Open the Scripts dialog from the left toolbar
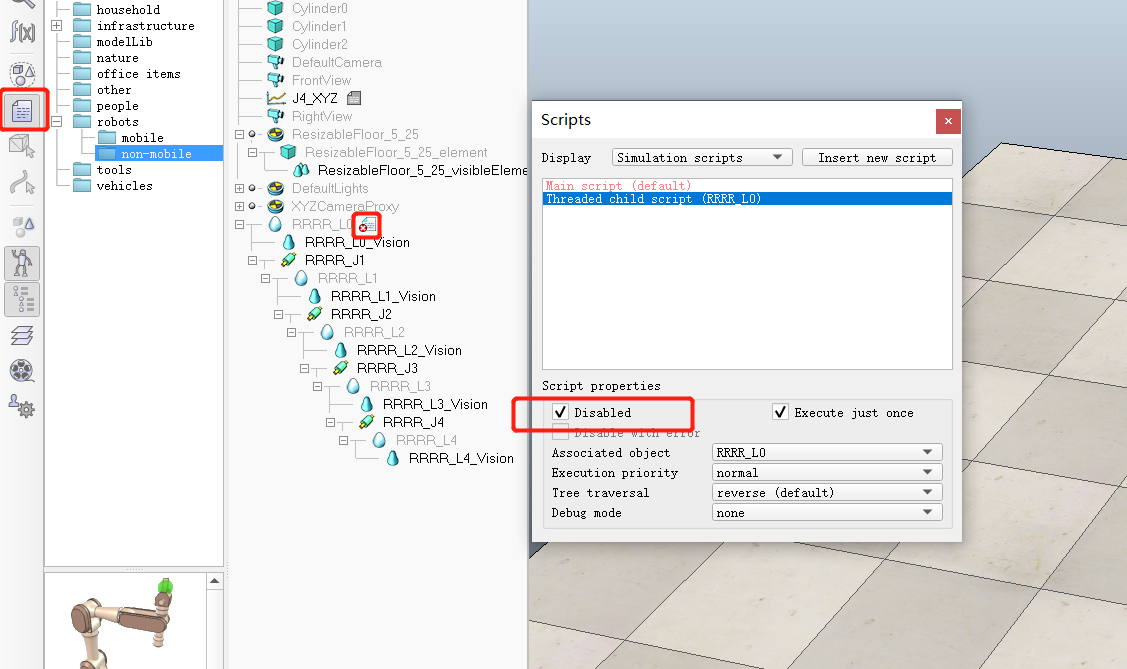This screenshot has width=1127, height=669. [x=24, y=111]
